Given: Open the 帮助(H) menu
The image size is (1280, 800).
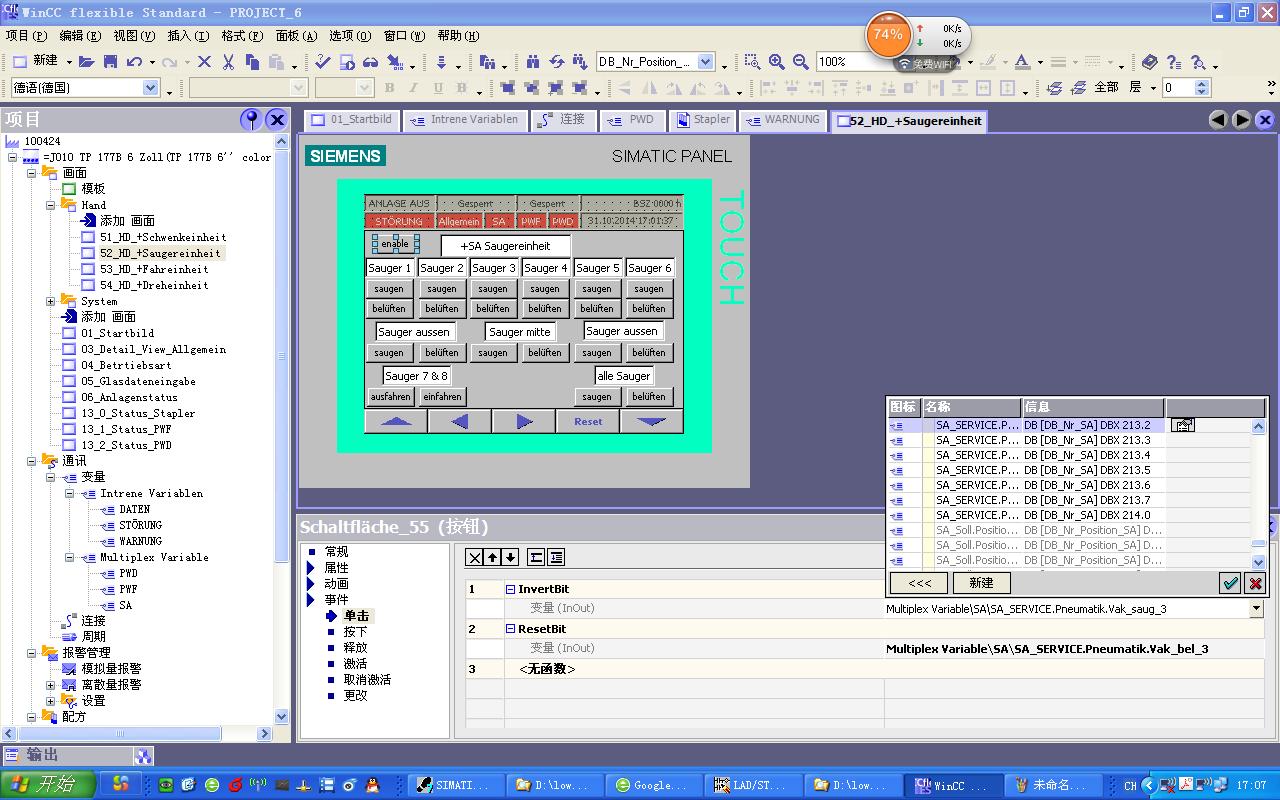Looking at the screenshot, I should 458,35.
